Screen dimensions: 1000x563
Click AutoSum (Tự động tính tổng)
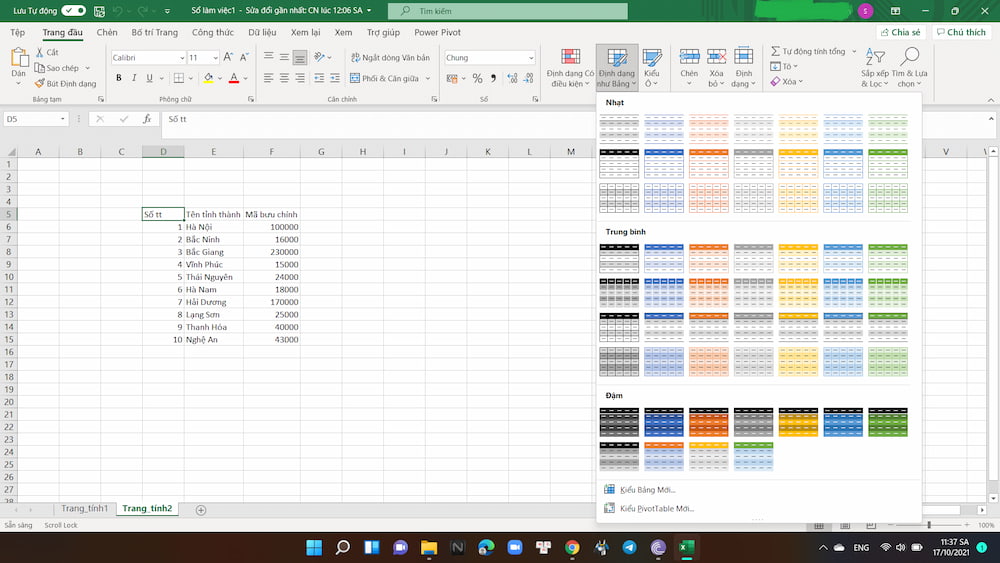[x=808, y=51]
